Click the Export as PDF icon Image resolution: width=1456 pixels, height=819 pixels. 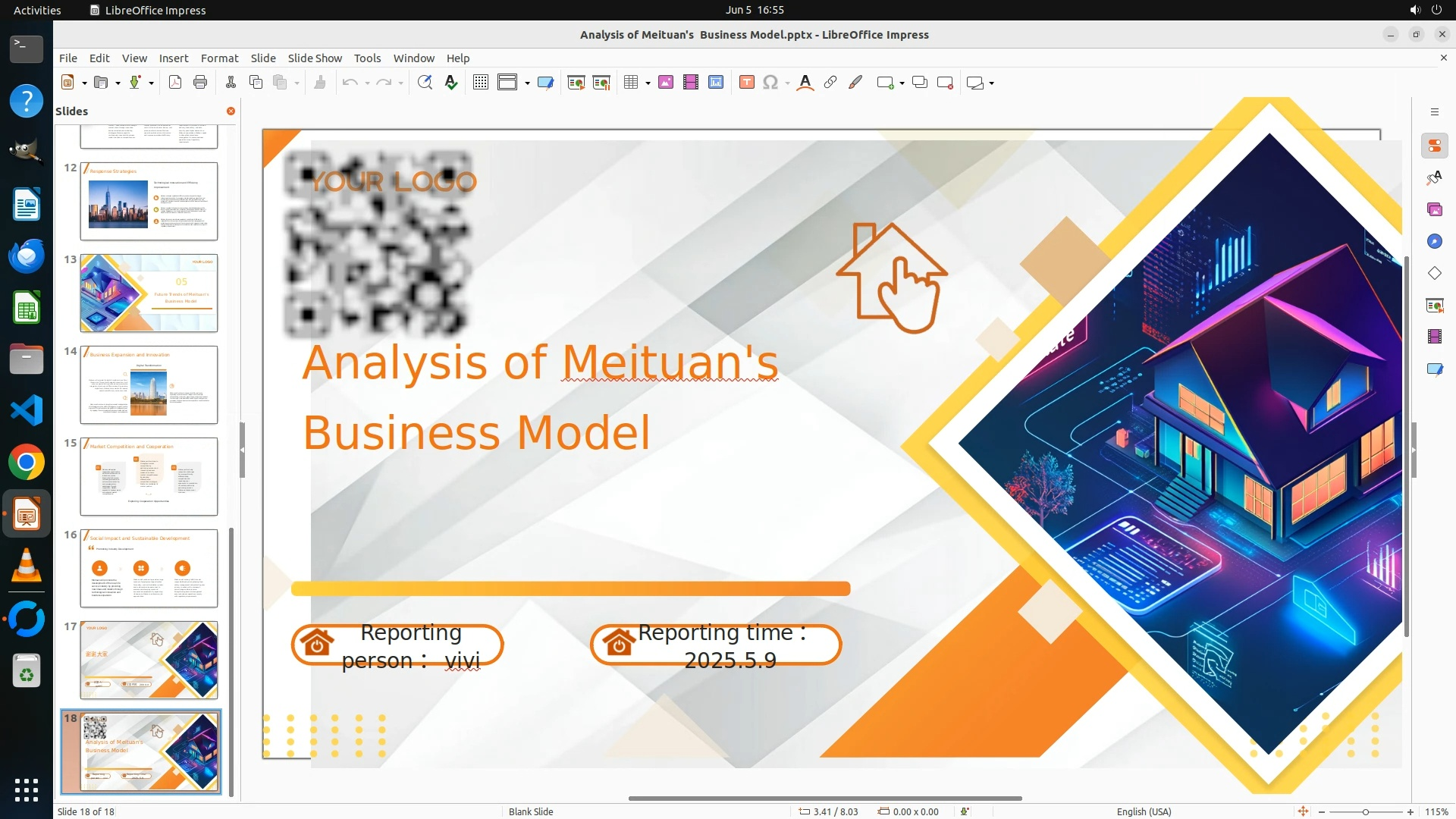[175, 83]
